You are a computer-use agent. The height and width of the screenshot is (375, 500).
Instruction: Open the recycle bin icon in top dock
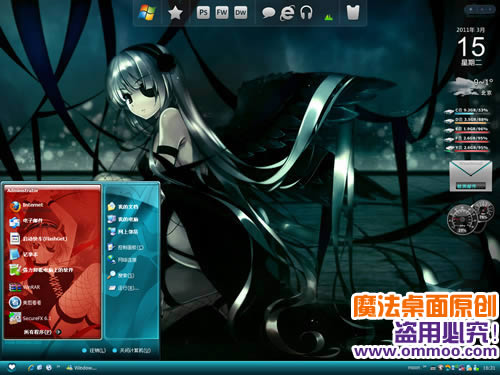(x=353, y=13)
